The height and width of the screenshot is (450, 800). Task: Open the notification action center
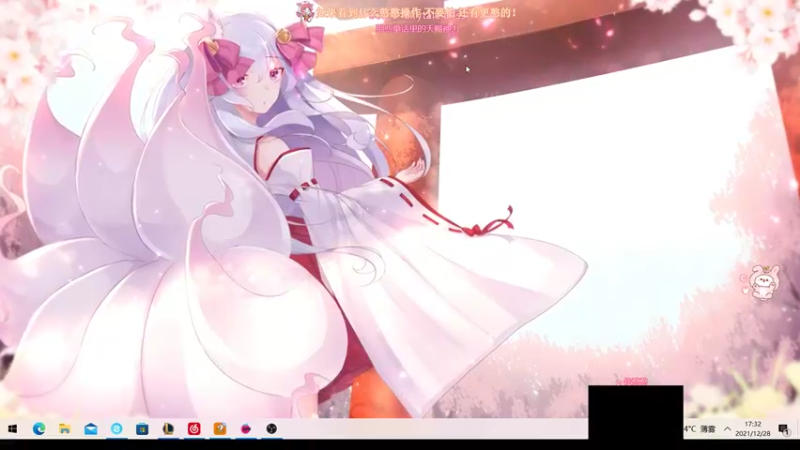coord(784,429)
